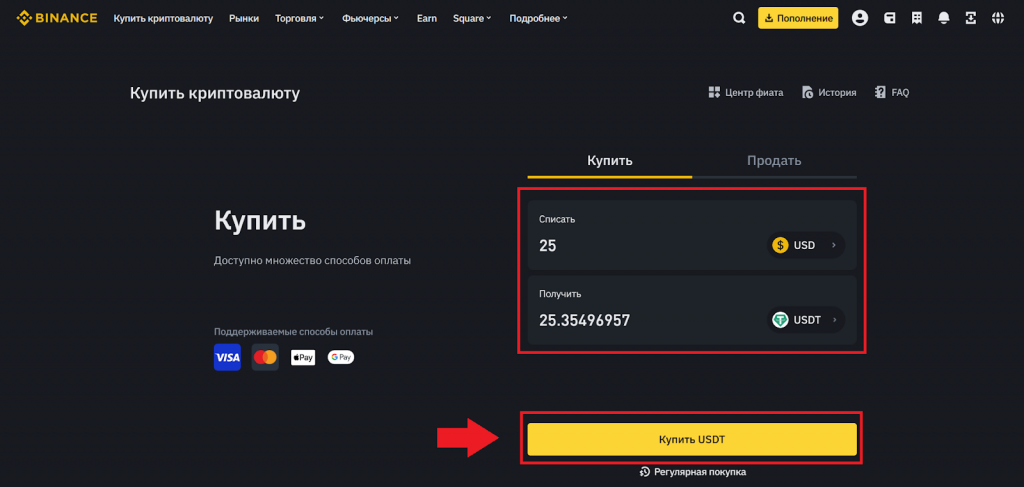Click the Mastercard payment logo

click(x=265, y=357)
